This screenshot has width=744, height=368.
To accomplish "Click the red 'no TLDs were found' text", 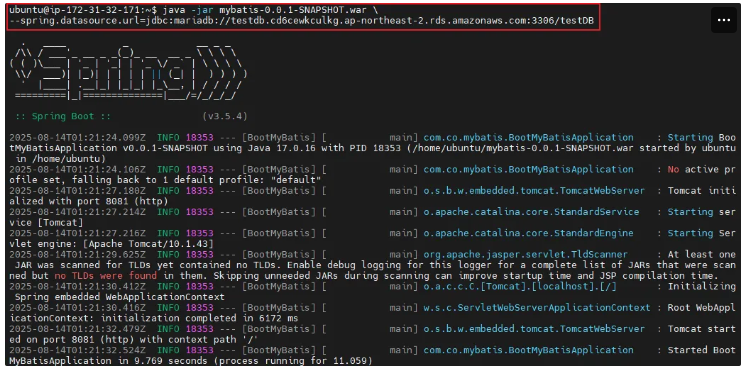I will [x=105, y=276].
